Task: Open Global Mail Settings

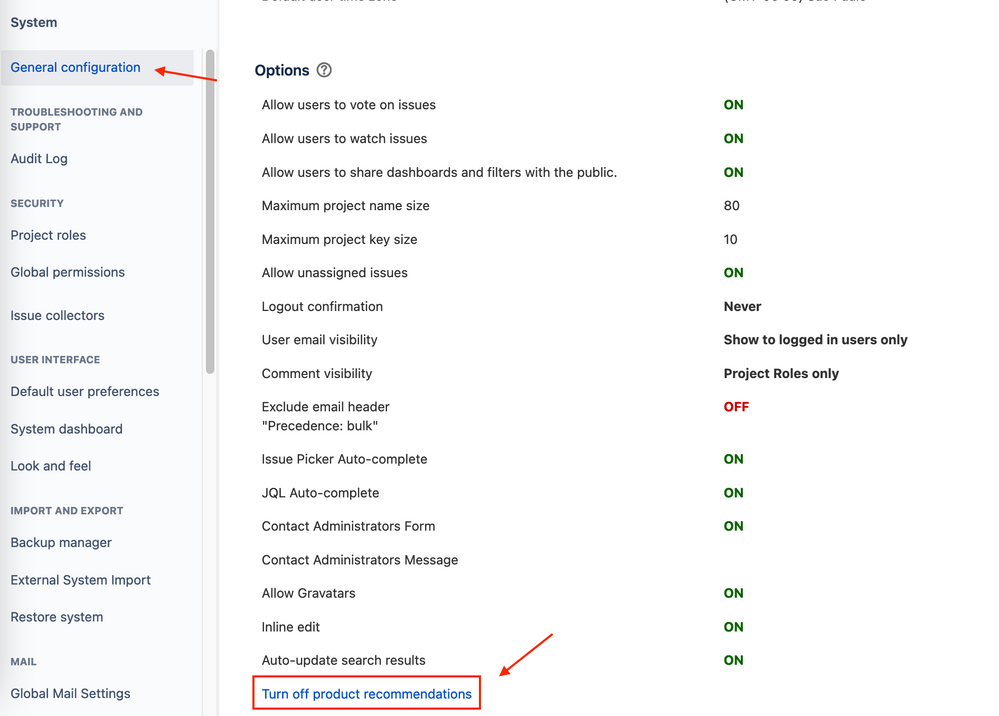Action: click(70, 693)
